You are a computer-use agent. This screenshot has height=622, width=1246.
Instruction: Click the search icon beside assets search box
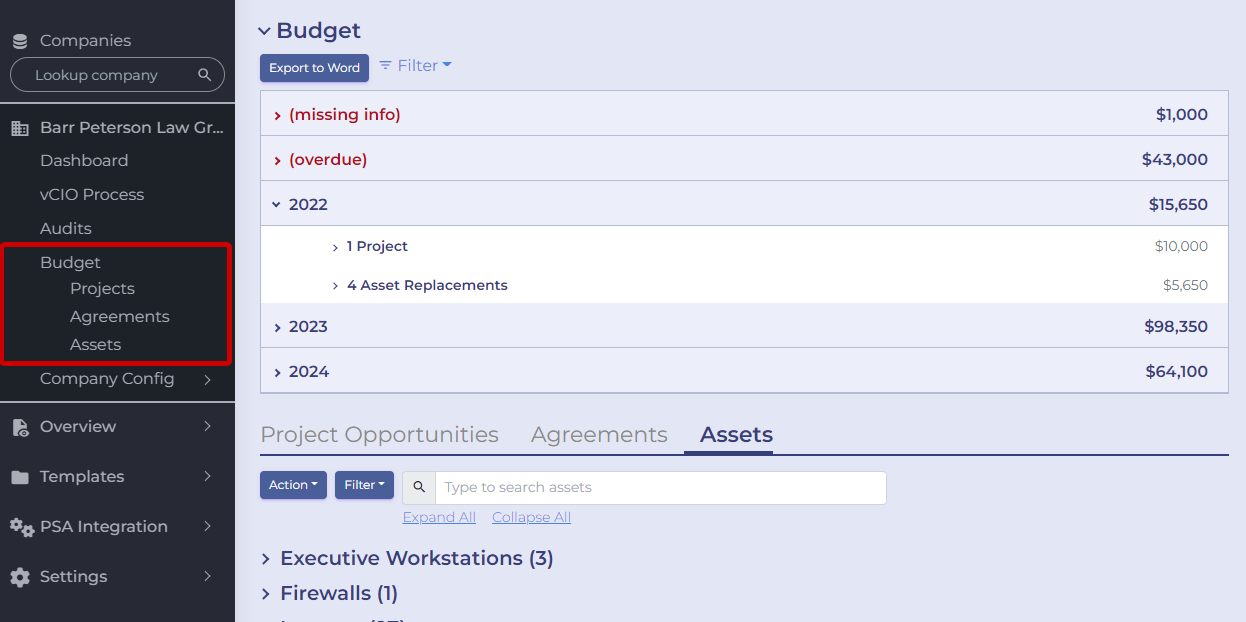click(419, 487)
